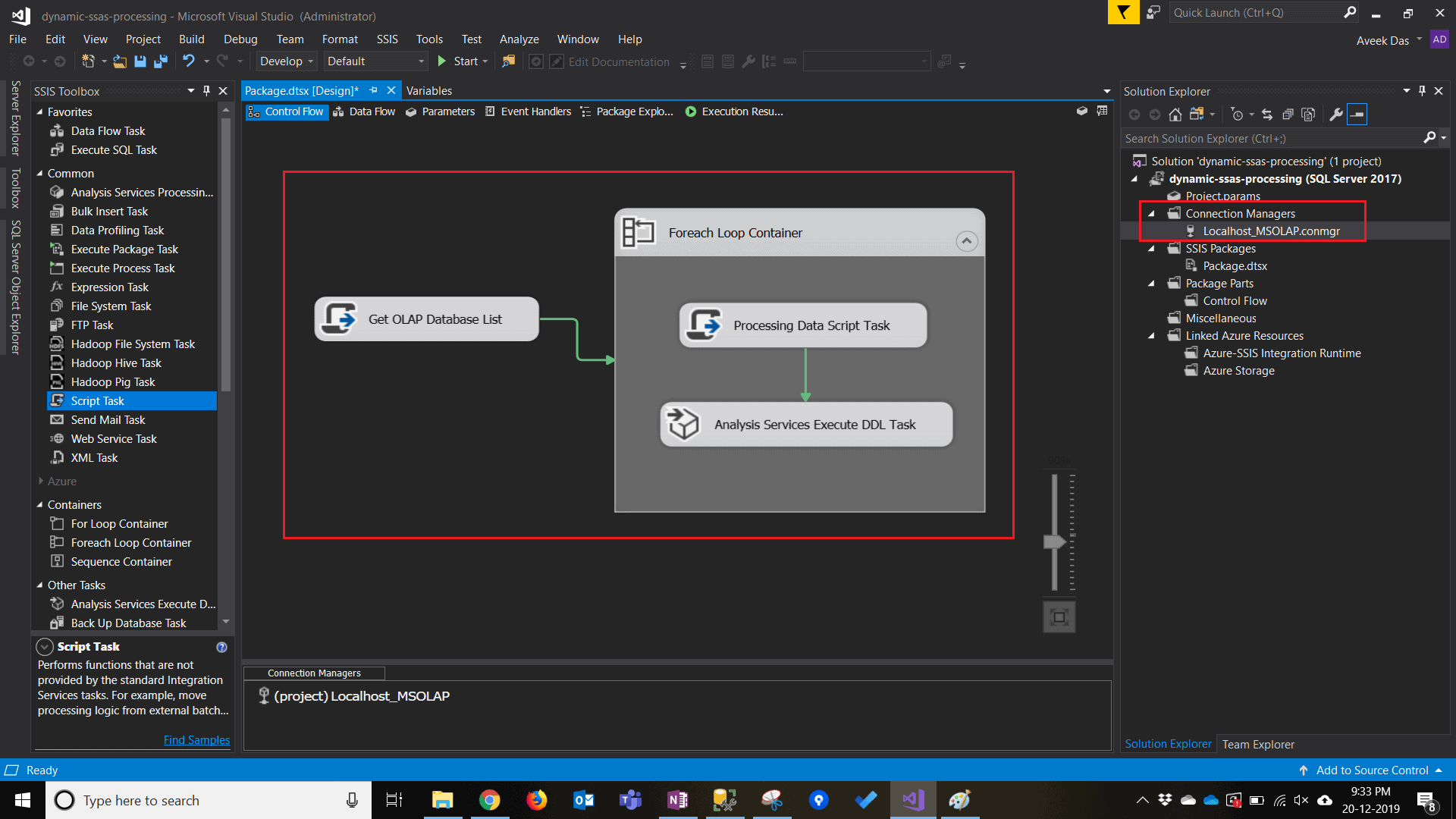Screen dimensions: 1456x819
Task: Click the Properties wrench icon in Solution Explorer
Action: coord(1336,115)
